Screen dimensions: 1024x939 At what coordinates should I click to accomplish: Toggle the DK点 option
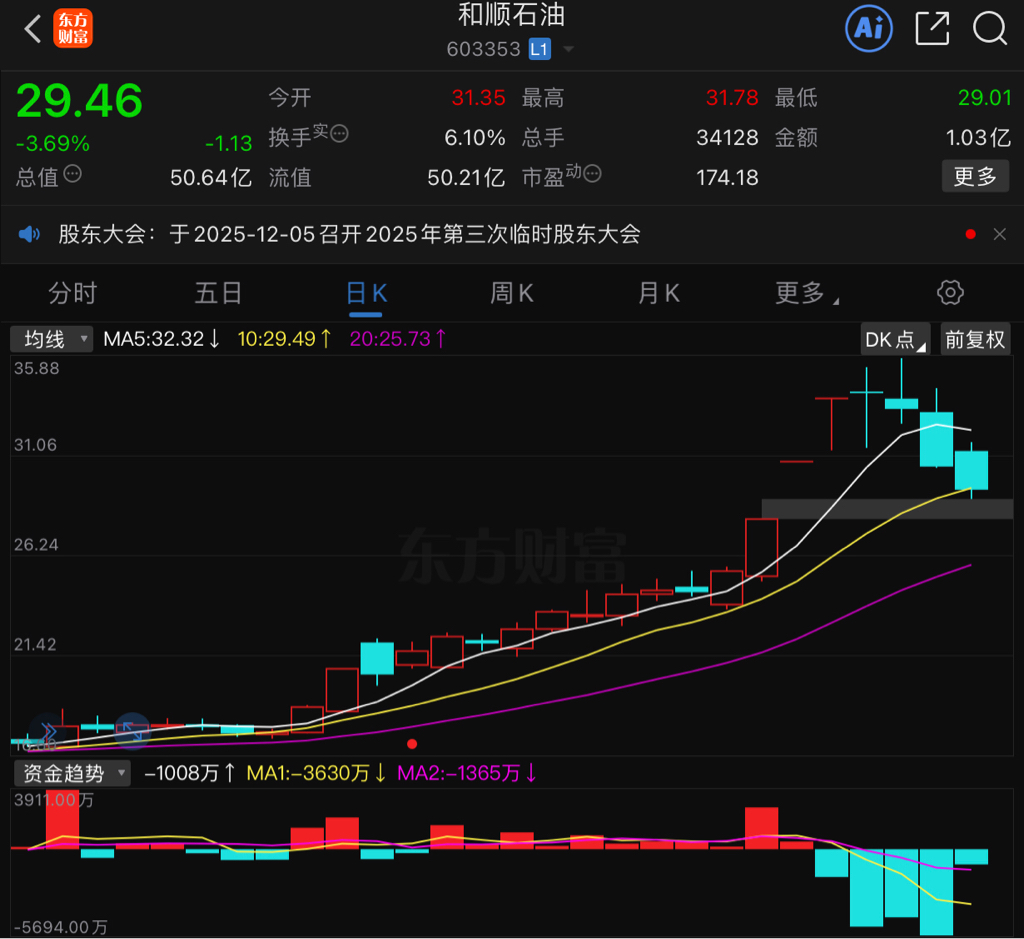click(x=895, y=340)
